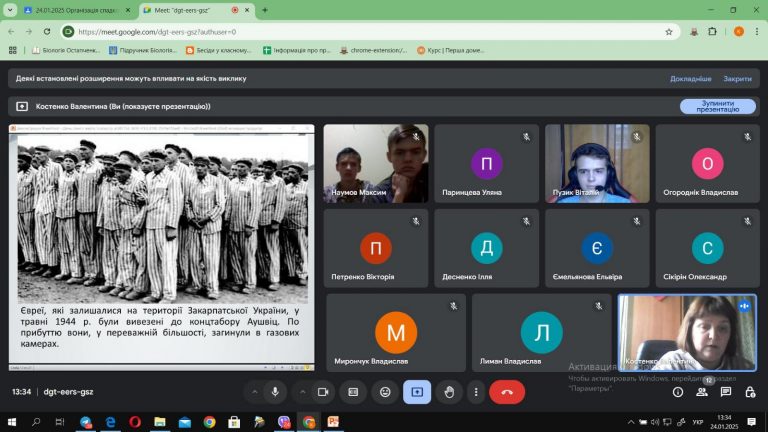Click the Паринцева Уляна avatar
The height and width of the screenshot is (432, 768).
[486, 164]
